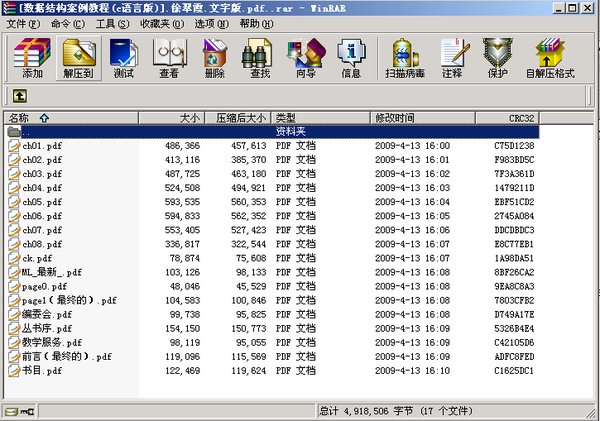Viewport: 600px width, 421px height.
Task: Click status bar total 4,918,506 字节
Action: [x=365, y=411]
